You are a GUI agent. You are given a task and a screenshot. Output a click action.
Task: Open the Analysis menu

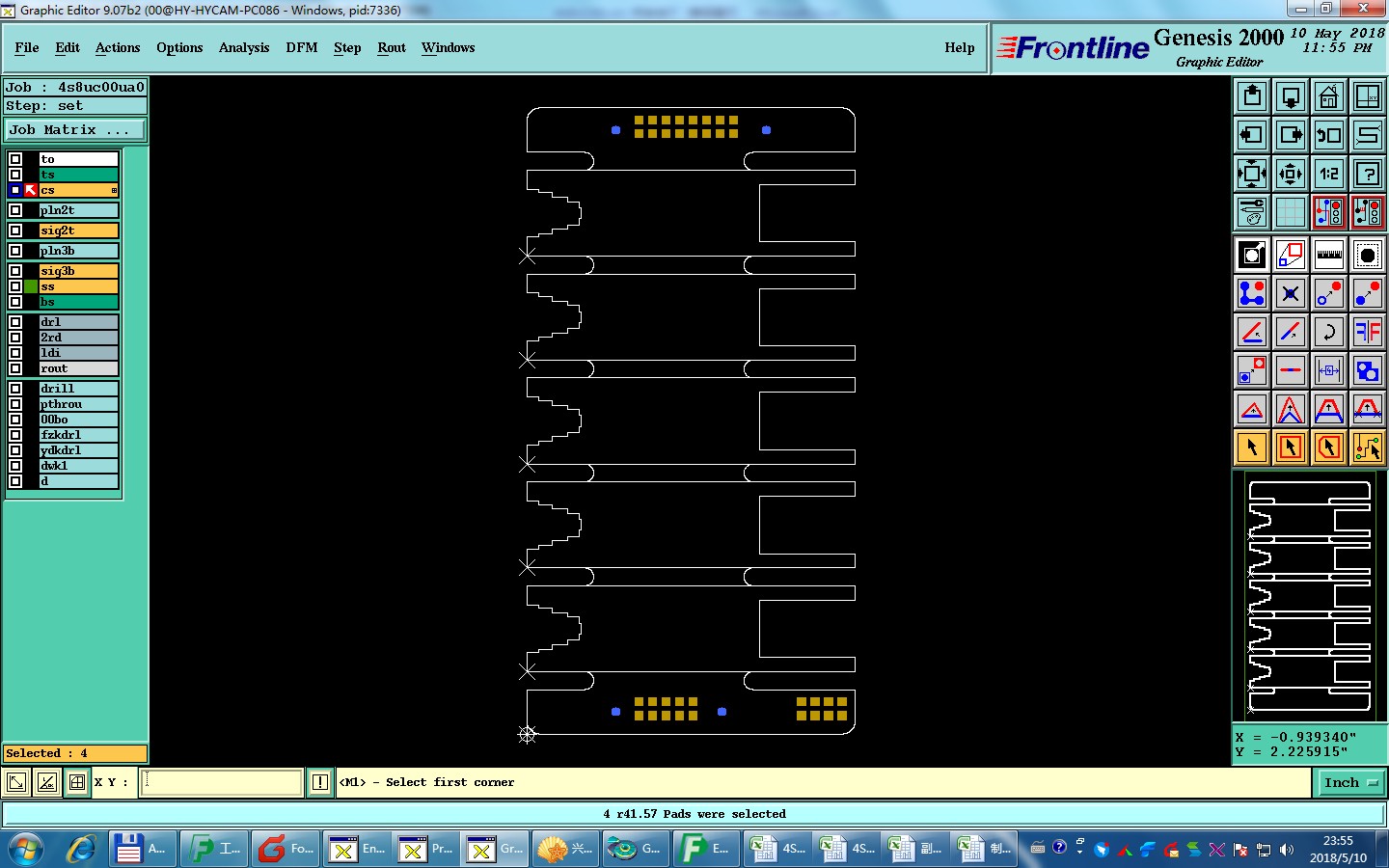[244, 47]
